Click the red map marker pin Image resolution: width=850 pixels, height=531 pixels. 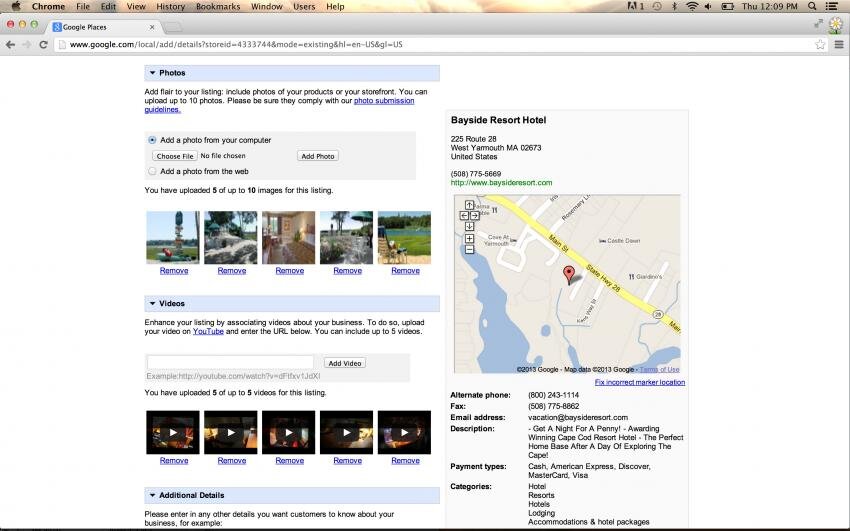point(569,275)
